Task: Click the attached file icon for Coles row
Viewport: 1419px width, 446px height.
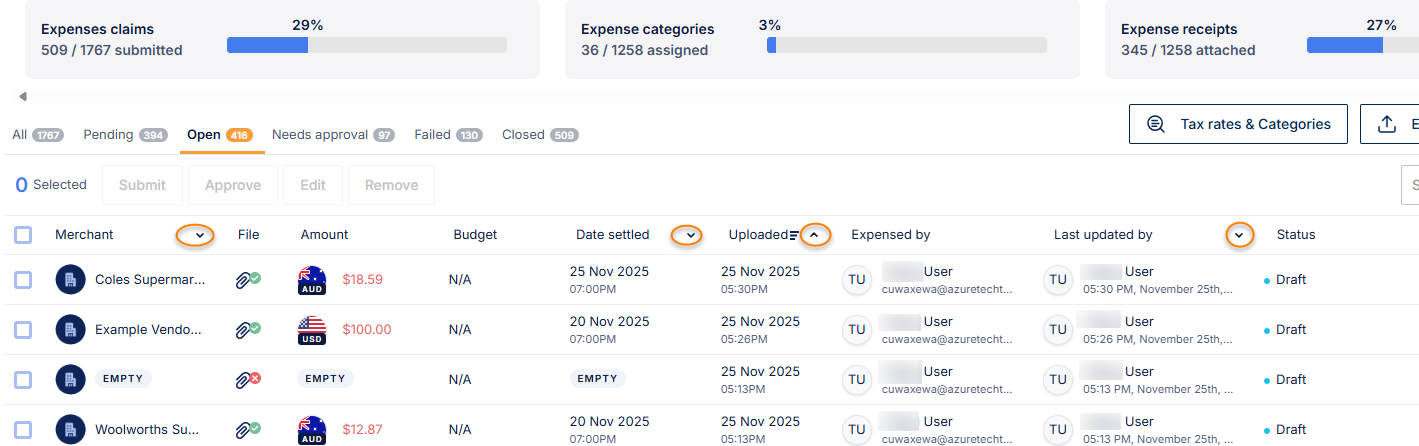Action: (x=243, y=280)
